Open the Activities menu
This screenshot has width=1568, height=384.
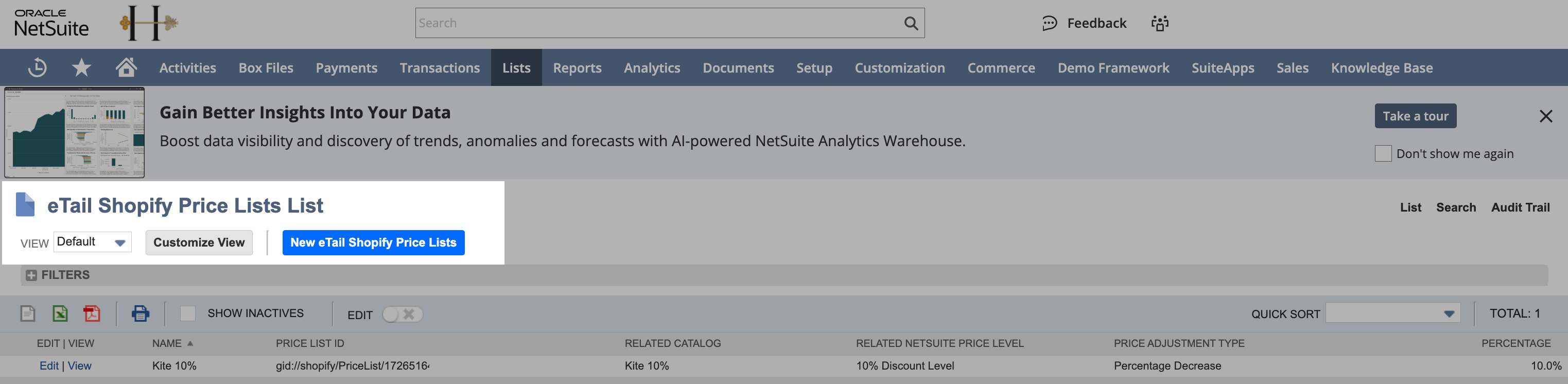(187, 67)
